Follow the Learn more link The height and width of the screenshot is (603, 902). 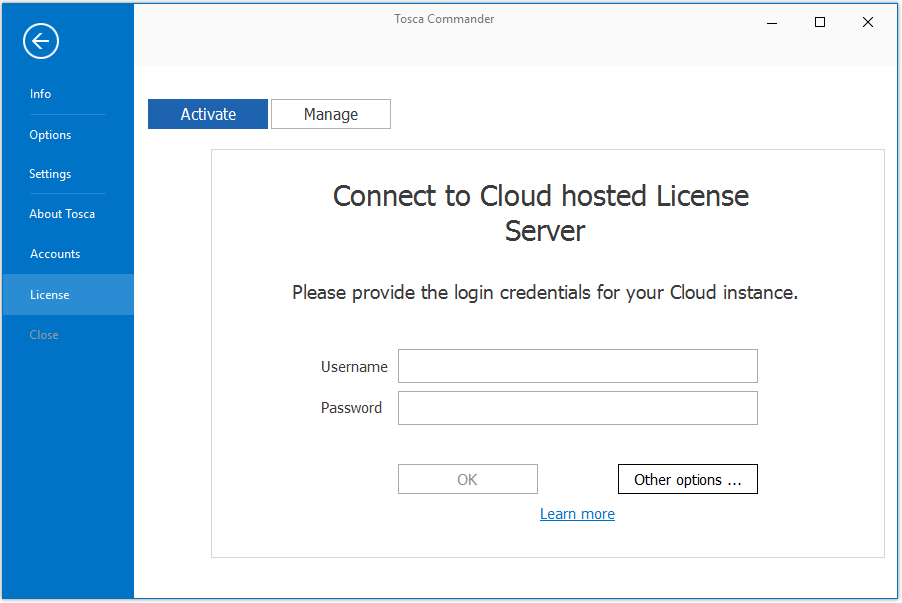(577, 514)
